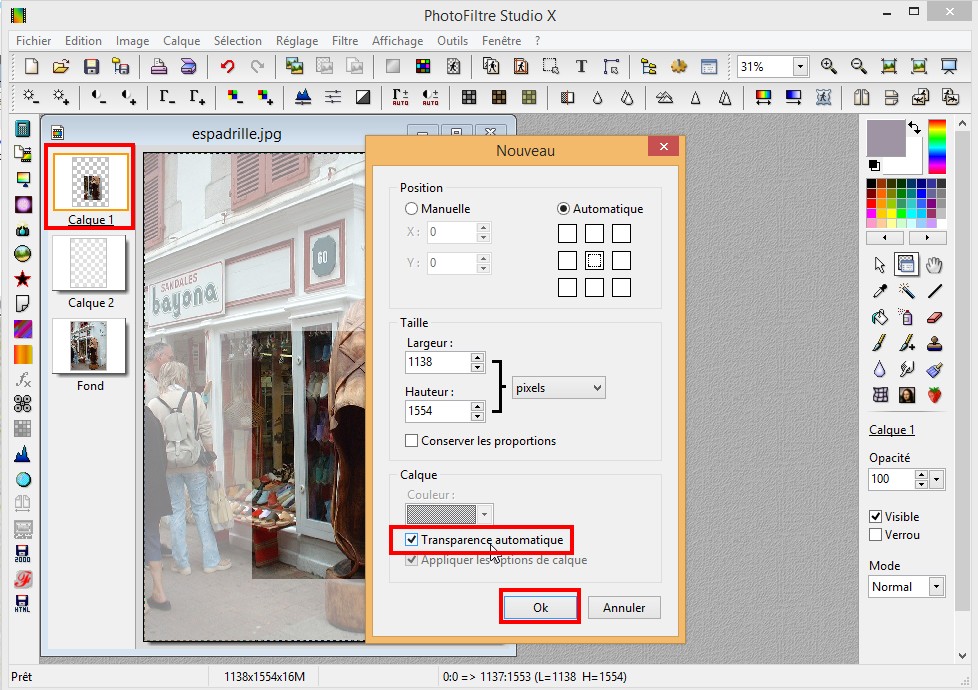
Task: Click the foreground color swatch
Action: click(x=886, y=138)
